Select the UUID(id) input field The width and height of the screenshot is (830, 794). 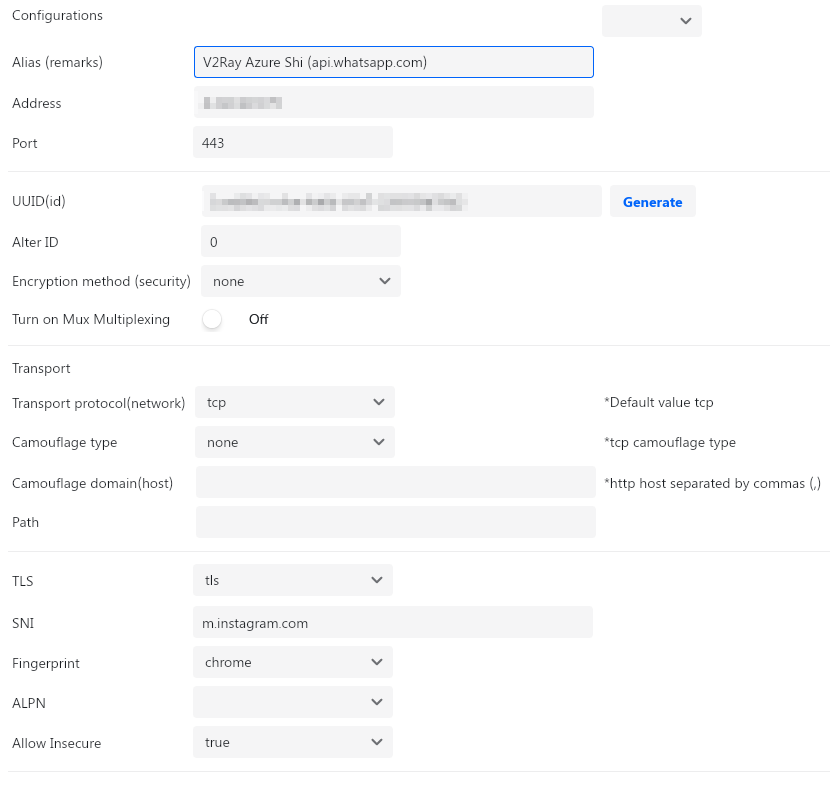point(401,201)
